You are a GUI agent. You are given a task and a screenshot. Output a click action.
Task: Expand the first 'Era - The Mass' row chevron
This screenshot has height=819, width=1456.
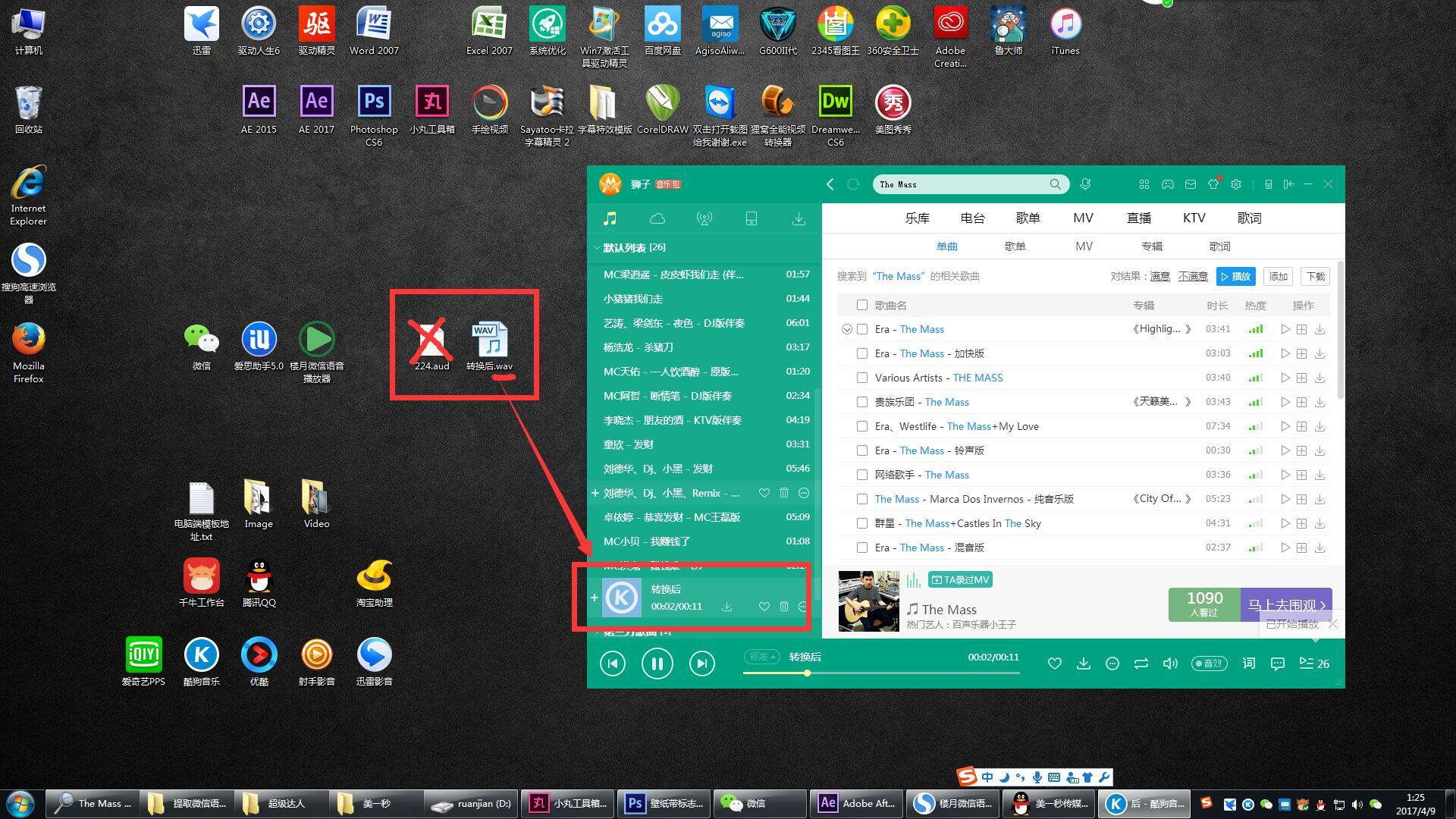(x=846, y=329)
